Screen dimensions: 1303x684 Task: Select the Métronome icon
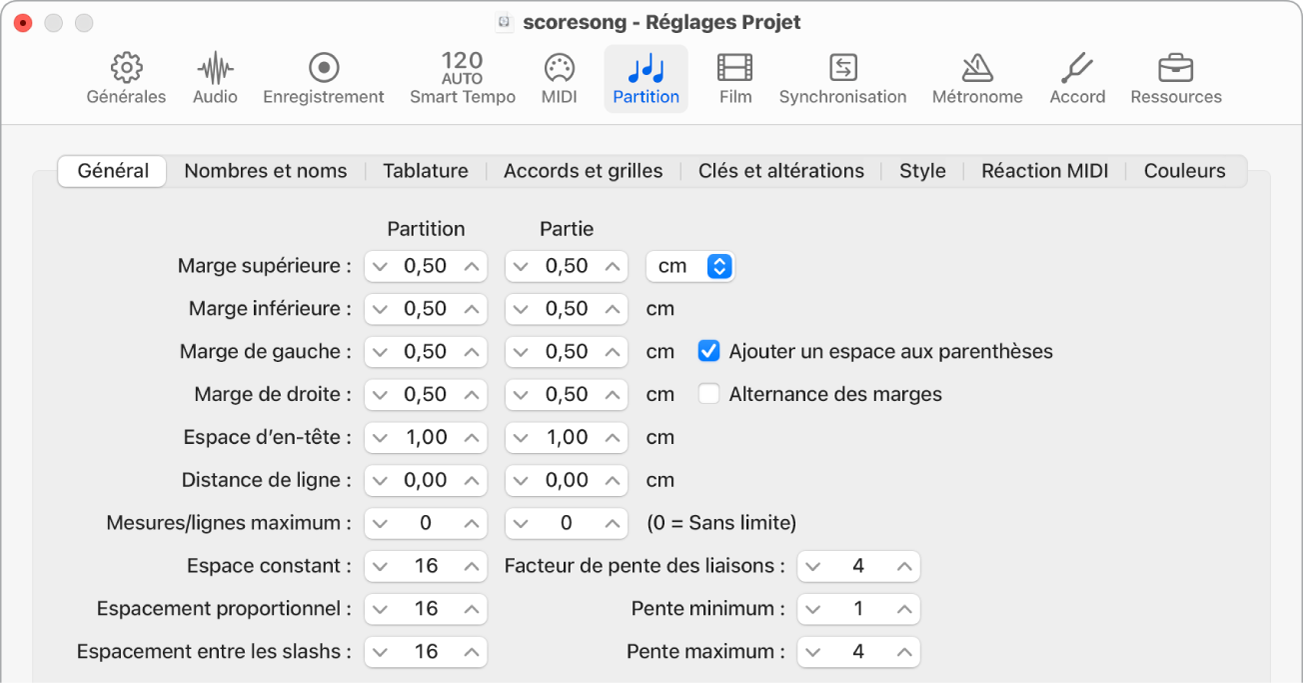coord(976,78)
